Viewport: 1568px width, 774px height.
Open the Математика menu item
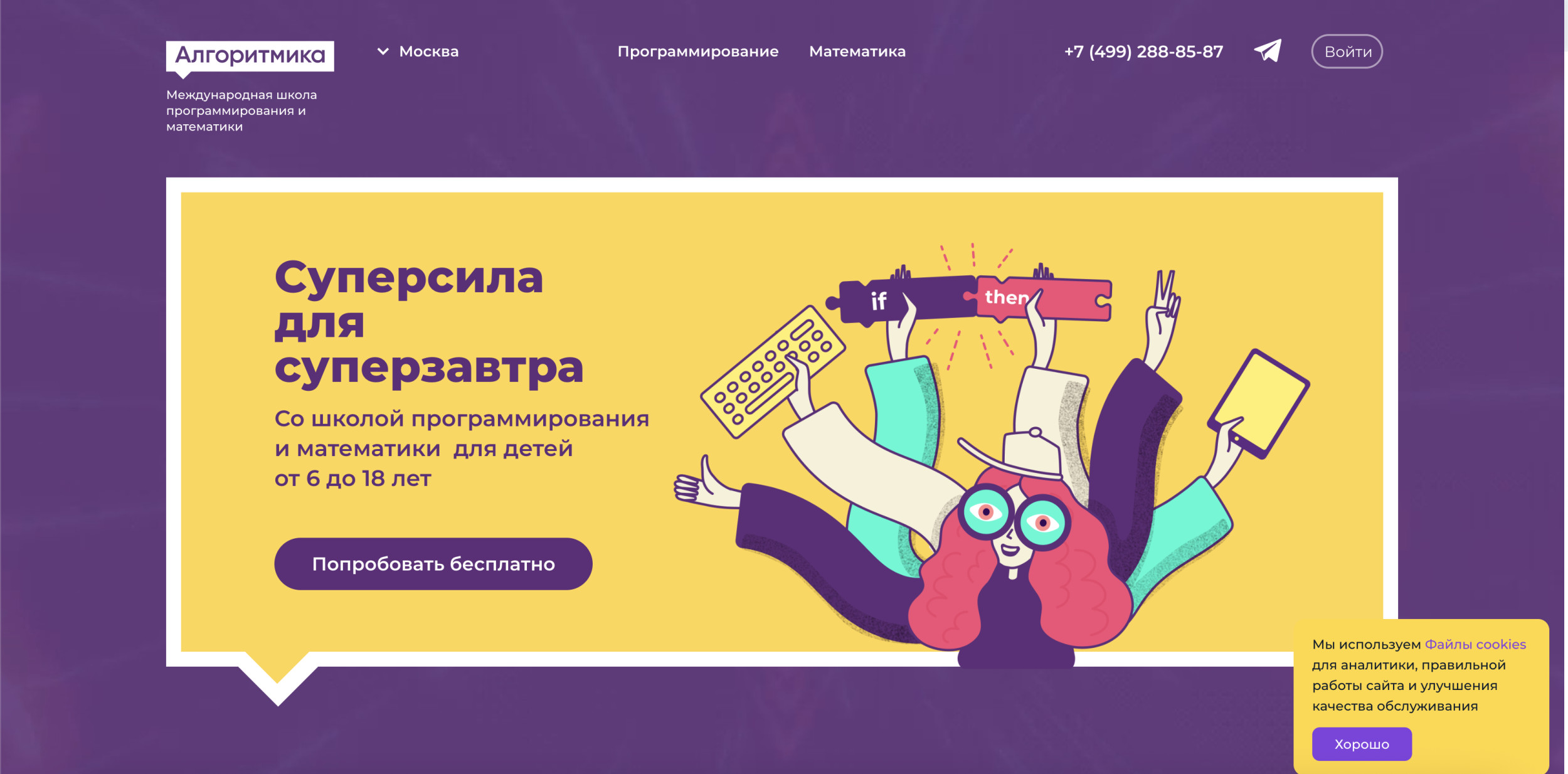click(x=857, y=51)
